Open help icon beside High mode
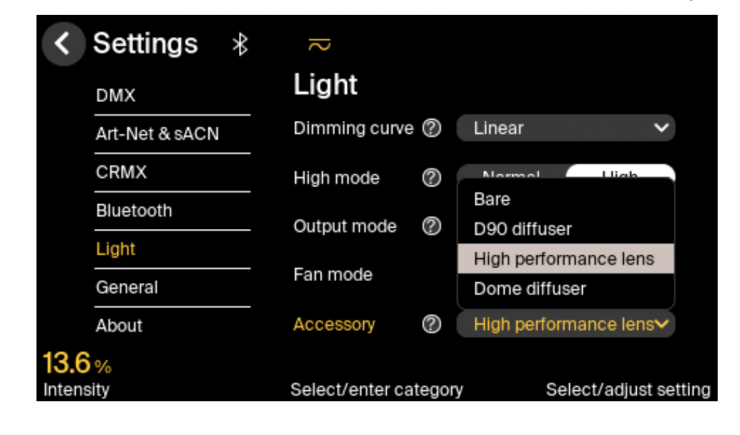The width and height of the screenshot is (740, 435). pos(431,178)
